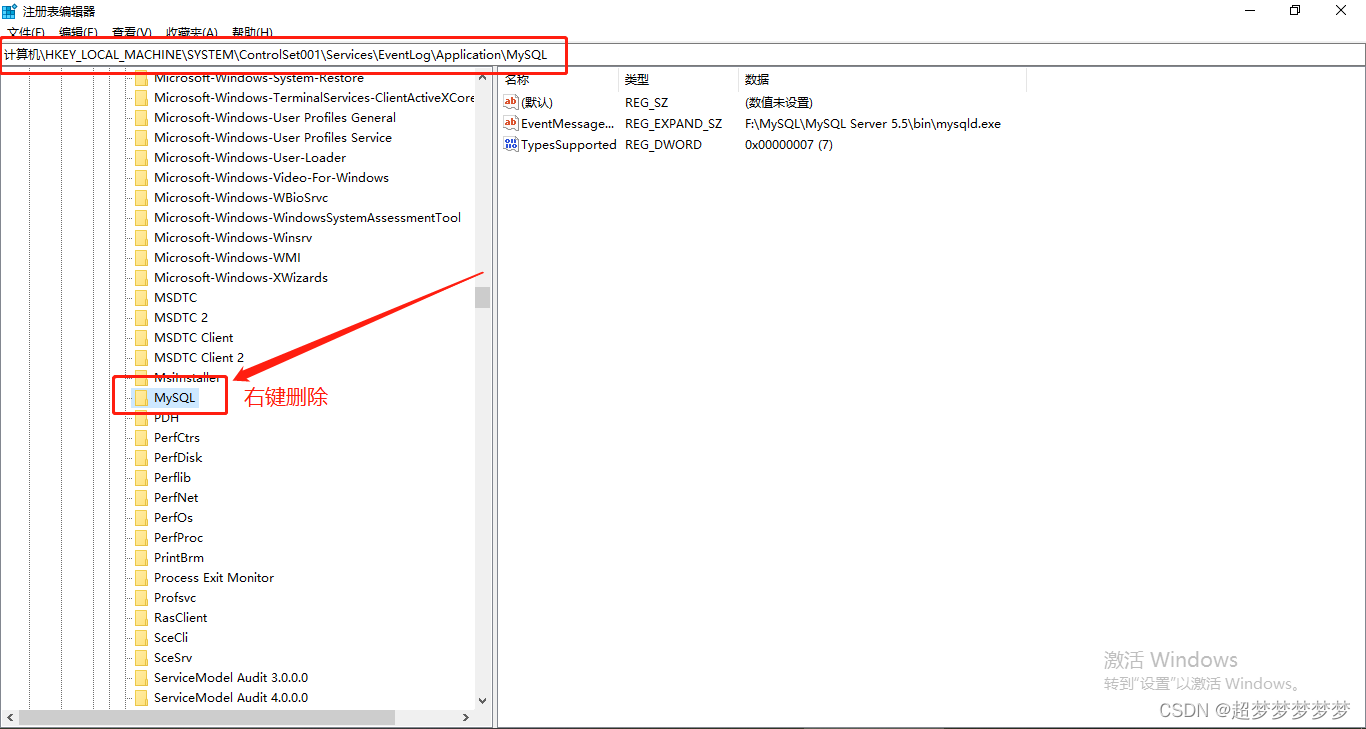The width and height of the screenshot is (1366, 729).
Task: Click the 类型 column header
Action: [x=678, y=79]
